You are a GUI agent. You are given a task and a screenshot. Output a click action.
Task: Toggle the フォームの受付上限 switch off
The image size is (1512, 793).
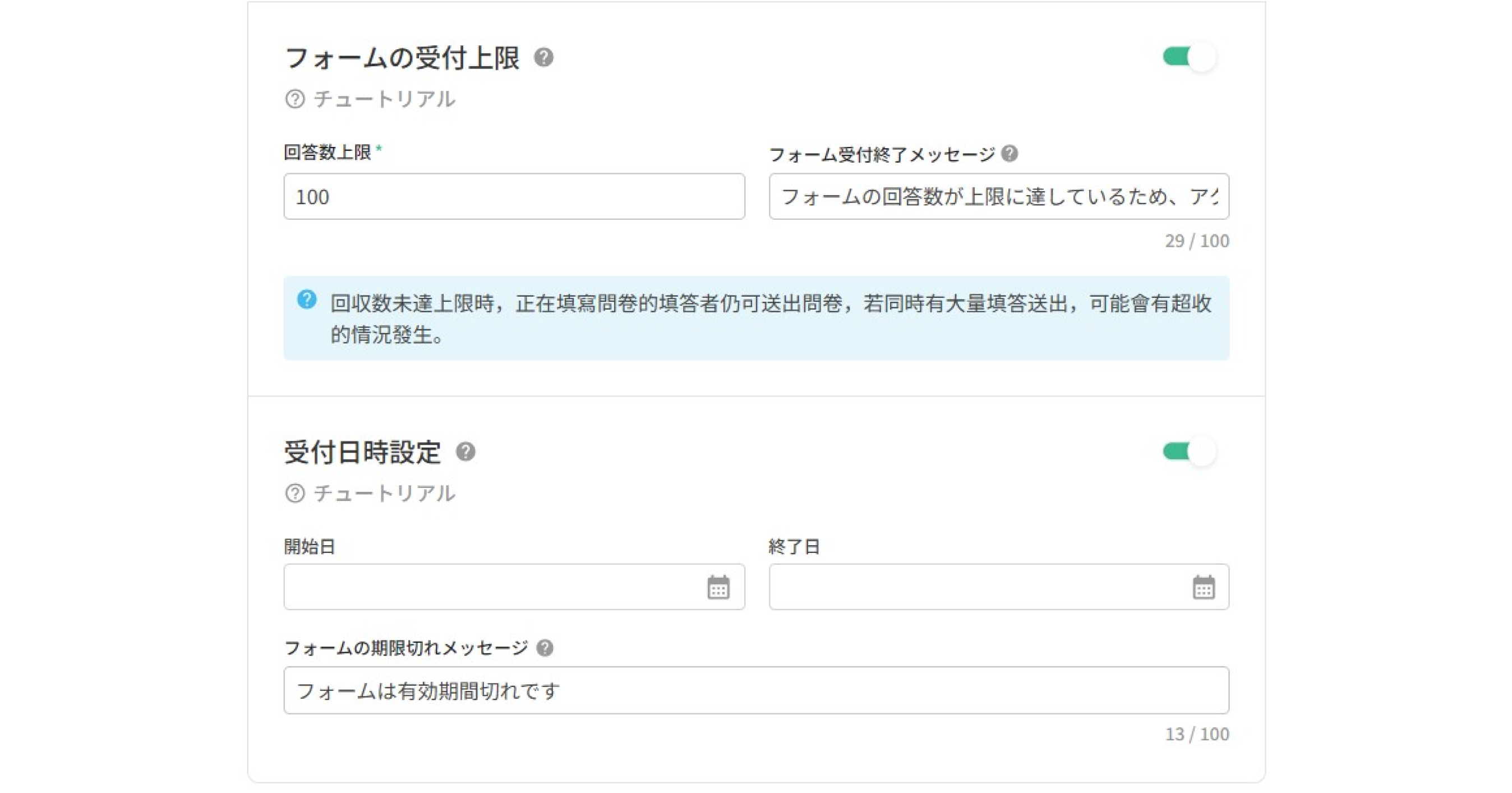(1189, 57)
